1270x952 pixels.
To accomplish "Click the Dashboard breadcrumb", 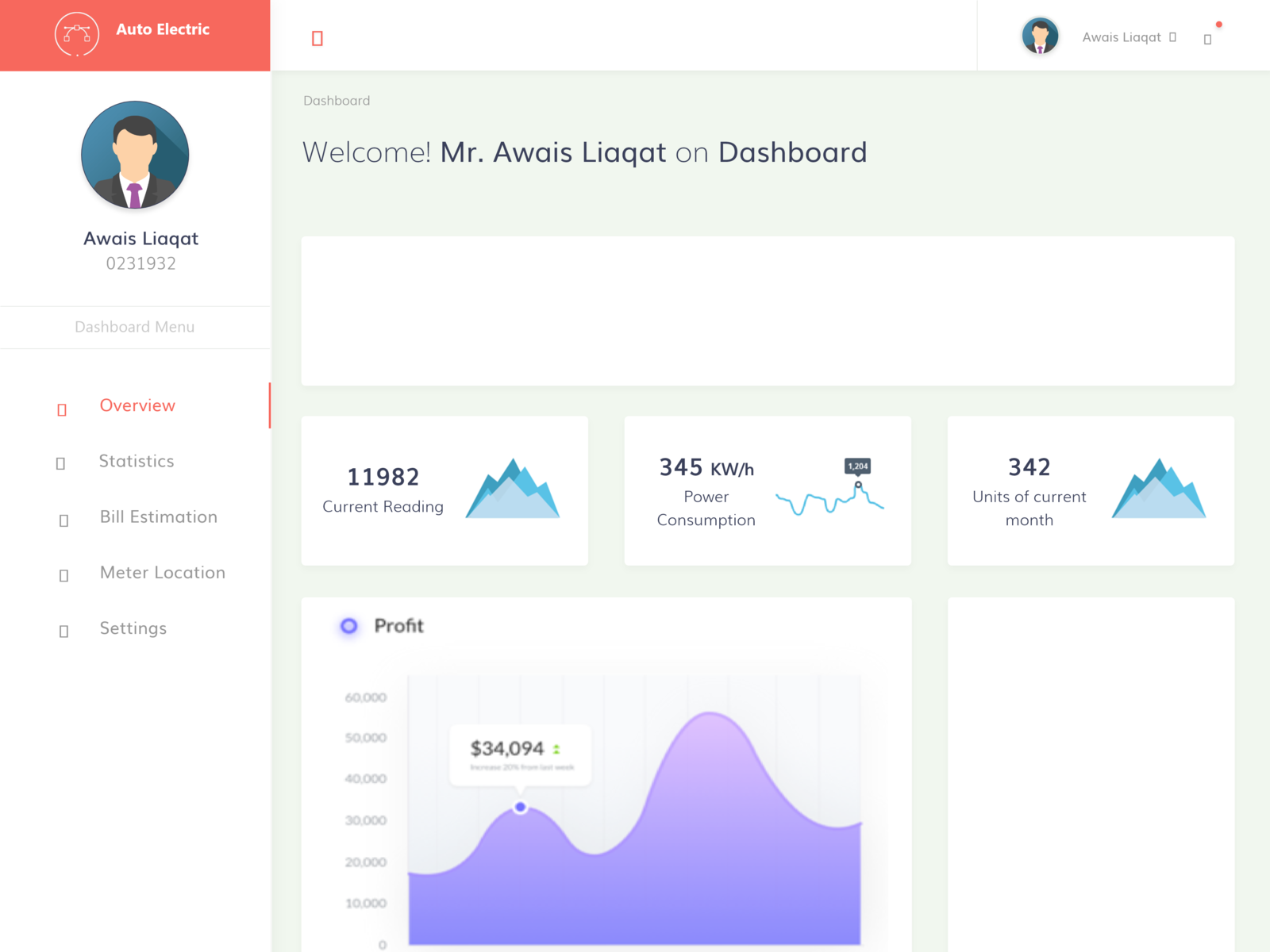I will [x=337, y=101].
